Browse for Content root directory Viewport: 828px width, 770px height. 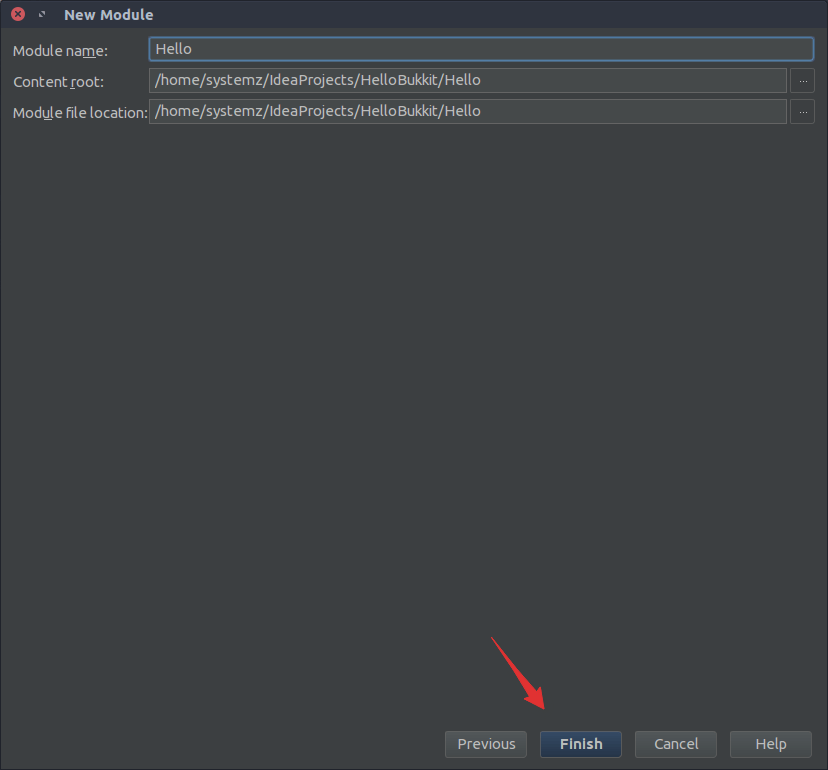802,81
